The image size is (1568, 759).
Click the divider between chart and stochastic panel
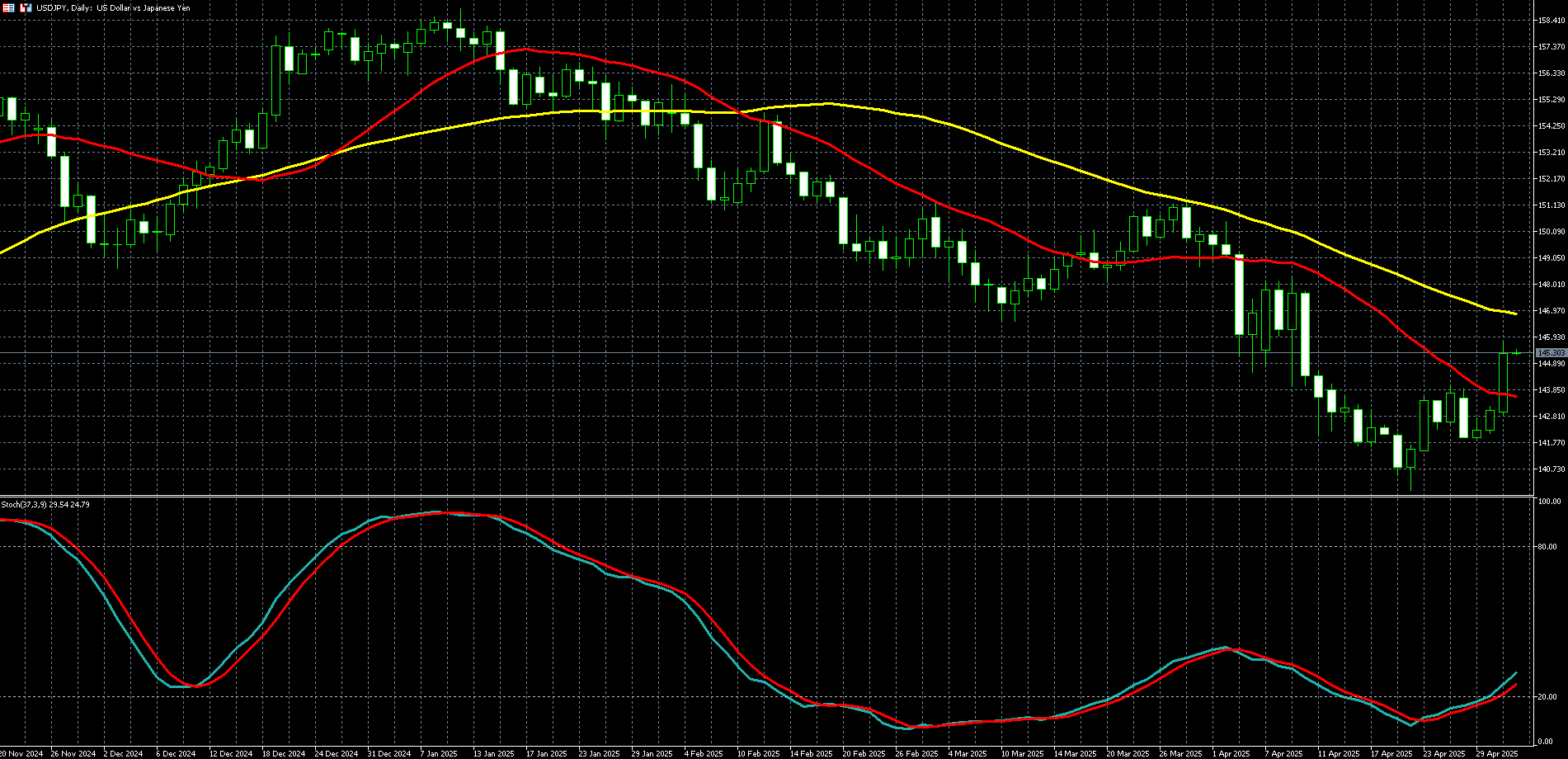tap(767, 496)
